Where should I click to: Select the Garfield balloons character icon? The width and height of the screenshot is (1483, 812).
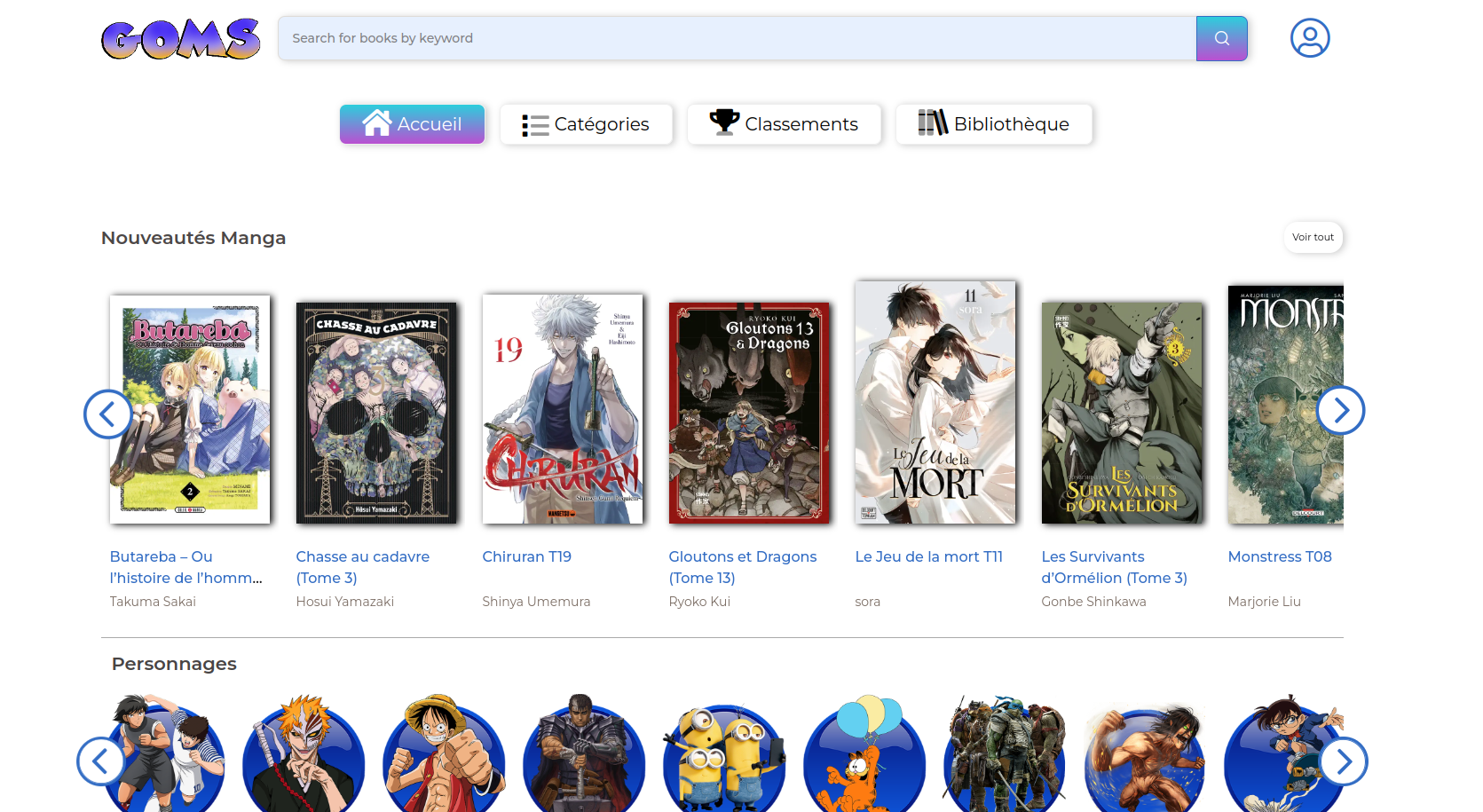[x=864, y=754]
